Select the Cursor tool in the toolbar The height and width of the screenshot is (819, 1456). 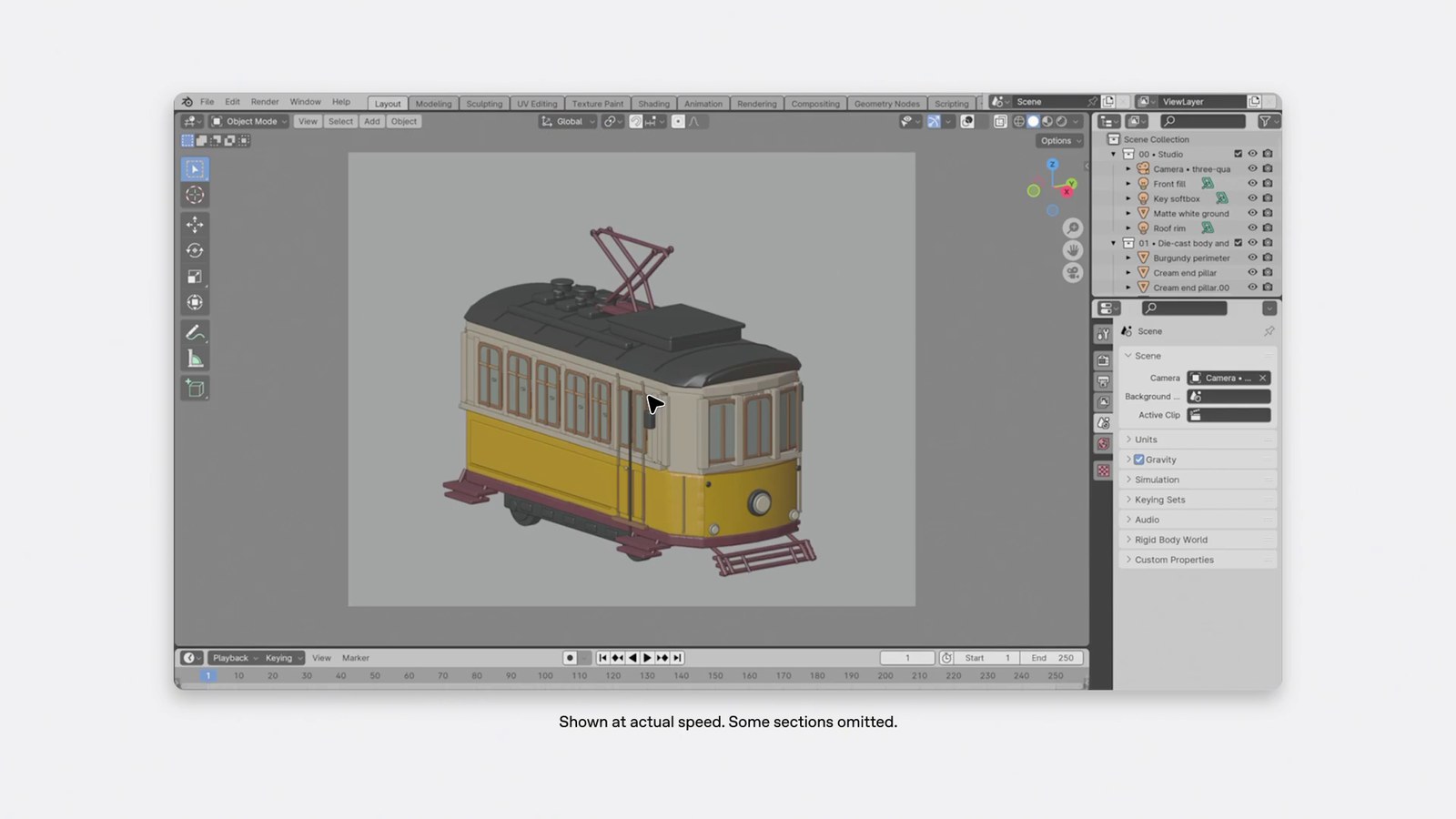tap(195, 195)
